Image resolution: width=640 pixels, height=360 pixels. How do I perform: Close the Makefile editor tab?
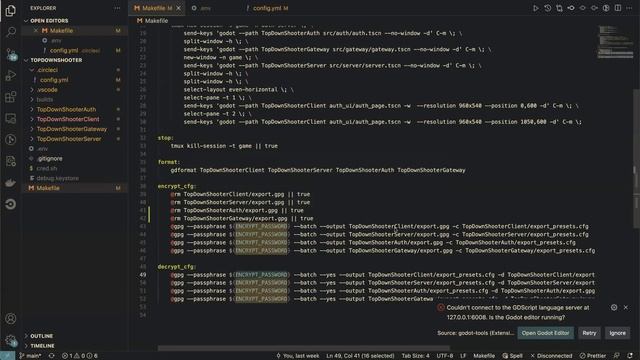(x=178, y=8)
